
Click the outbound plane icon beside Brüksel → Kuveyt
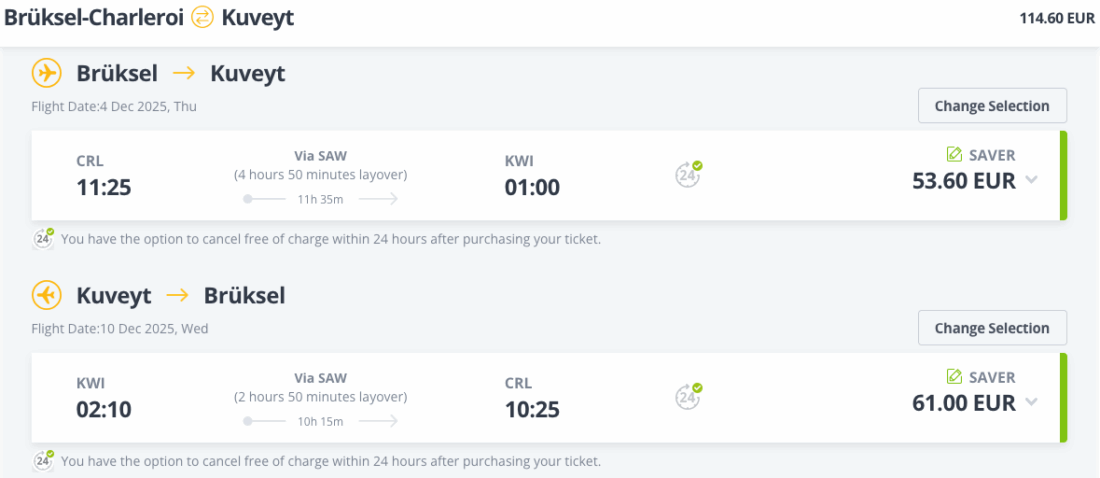46,73
